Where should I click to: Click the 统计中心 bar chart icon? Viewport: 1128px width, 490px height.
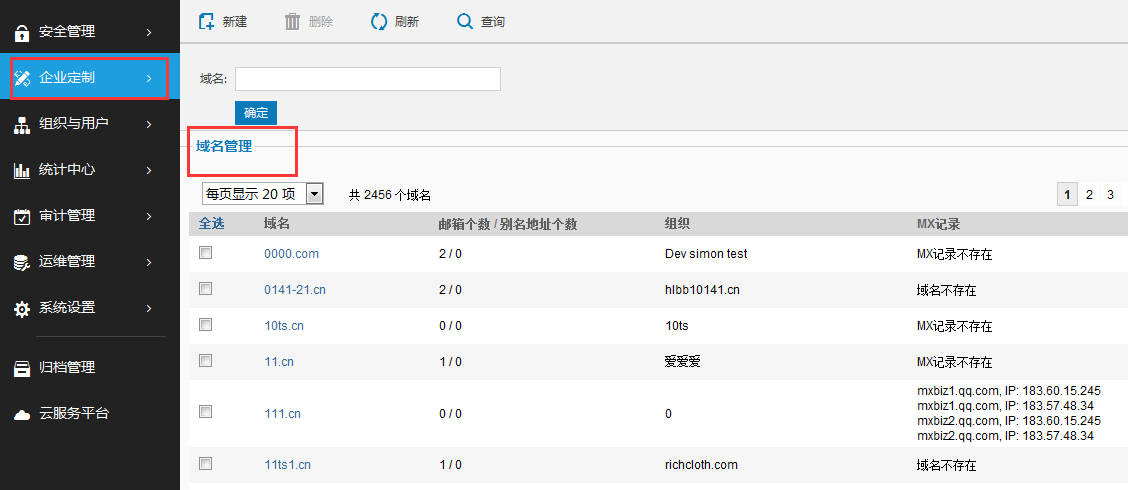click(x=21, y=171)
